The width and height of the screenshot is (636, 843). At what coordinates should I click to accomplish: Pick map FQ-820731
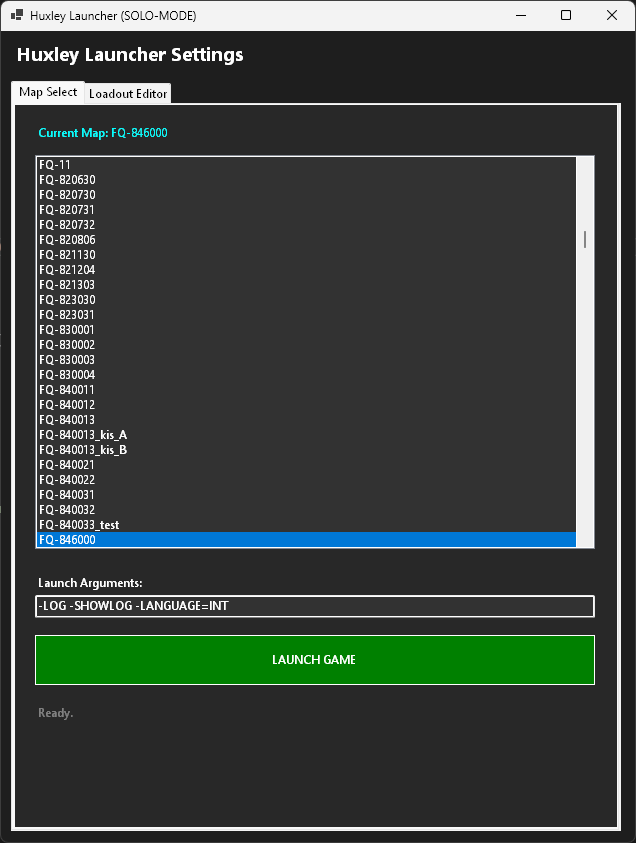coord(306,210)
